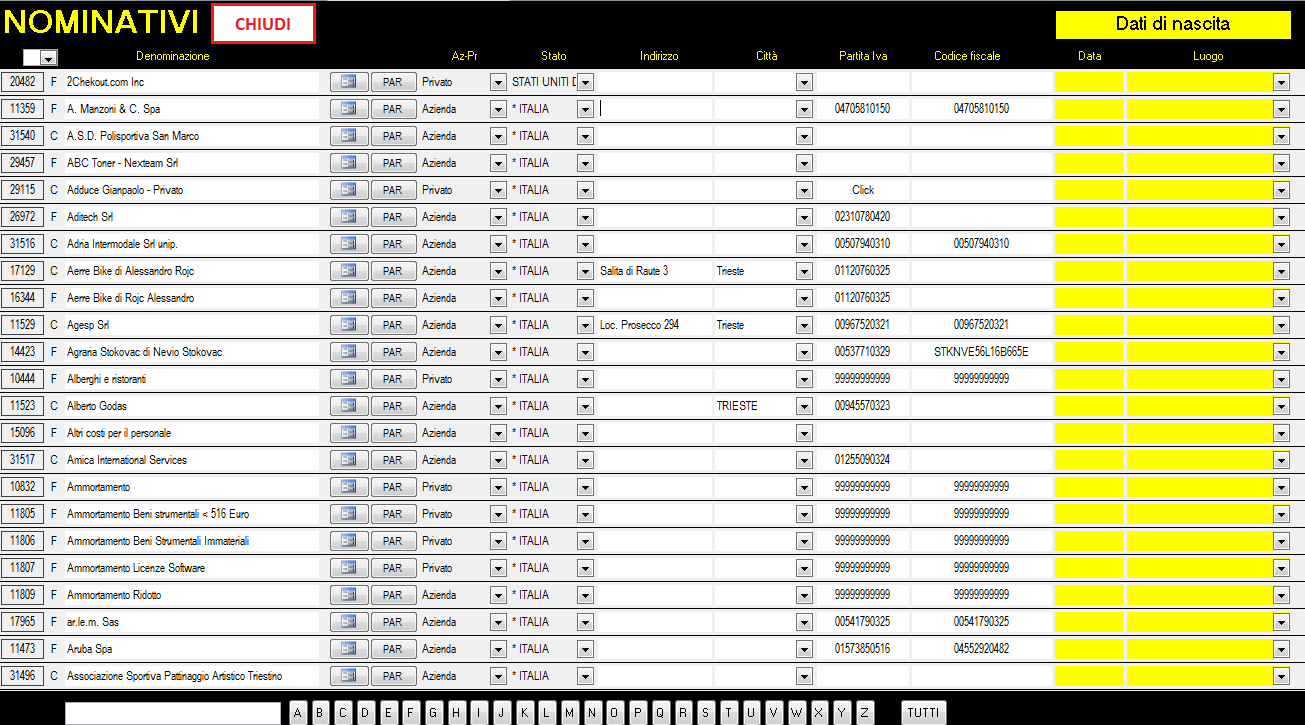Open card icon for Adduce Gianpaolo - Privato
This screenshot has height=725, width=1305.
click(349, 190)
